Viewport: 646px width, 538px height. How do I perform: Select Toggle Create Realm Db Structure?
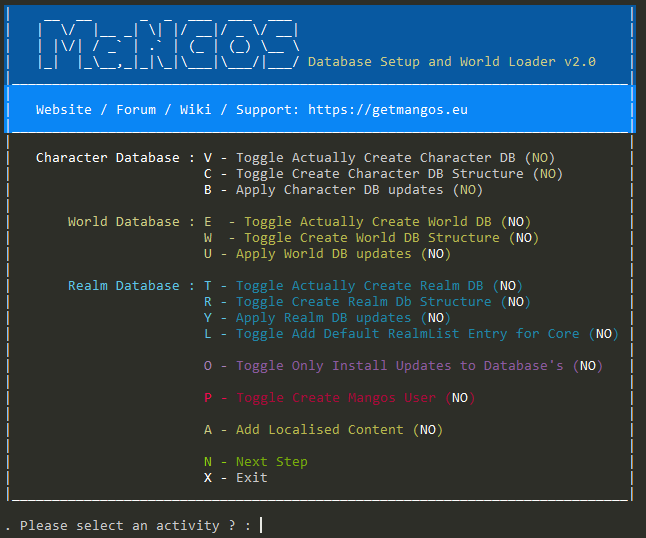pyautogui.click(x=367, y=302)
